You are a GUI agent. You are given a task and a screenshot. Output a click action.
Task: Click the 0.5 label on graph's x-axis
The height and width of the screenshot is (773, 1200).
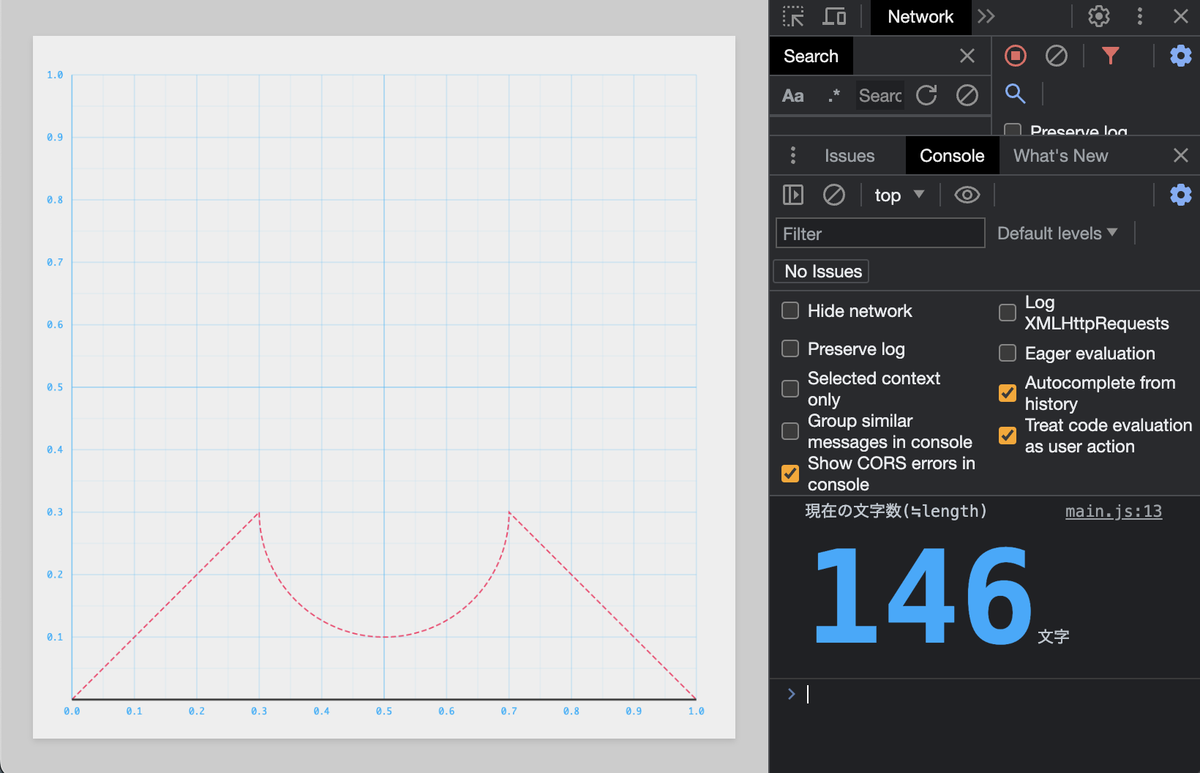point(384,711)
